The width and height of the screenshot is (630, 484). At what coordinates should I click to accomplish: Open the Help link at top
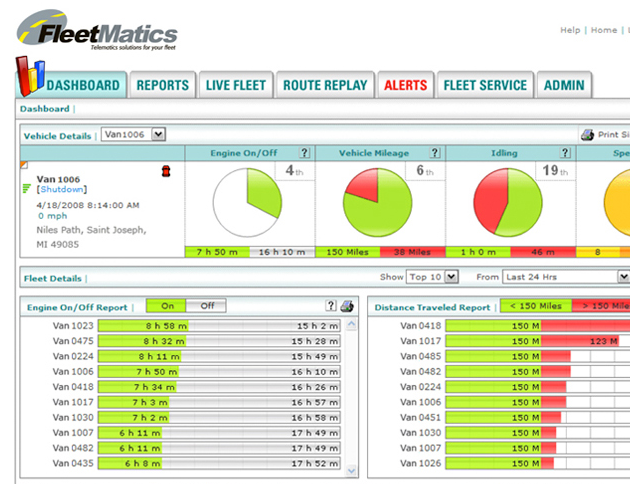570,31
